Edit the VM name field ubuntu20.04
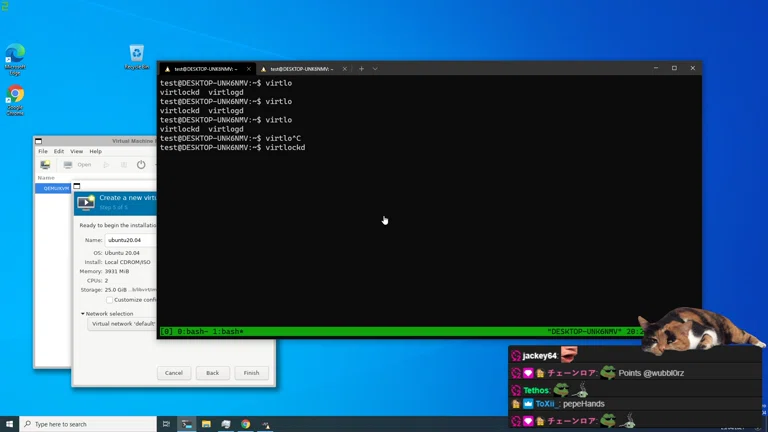 131,240
